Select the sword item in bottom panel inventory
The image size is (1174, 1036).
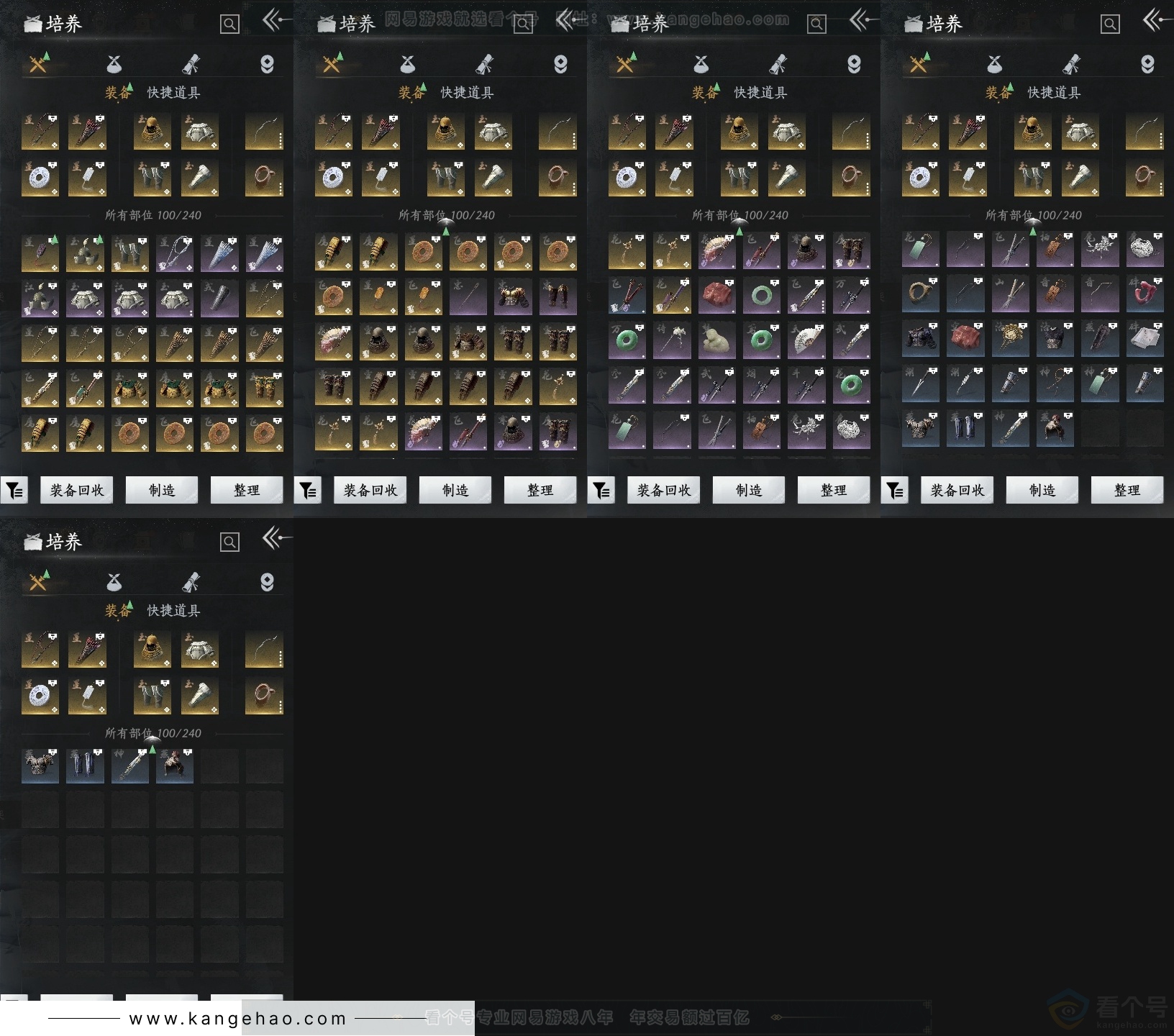point(130,765)
